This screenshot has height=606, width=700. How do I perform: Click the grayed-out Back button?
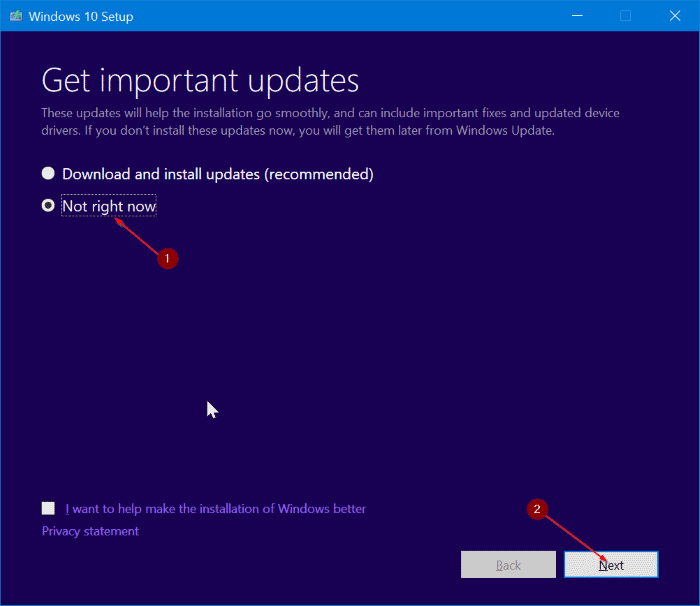click(508, 564)
